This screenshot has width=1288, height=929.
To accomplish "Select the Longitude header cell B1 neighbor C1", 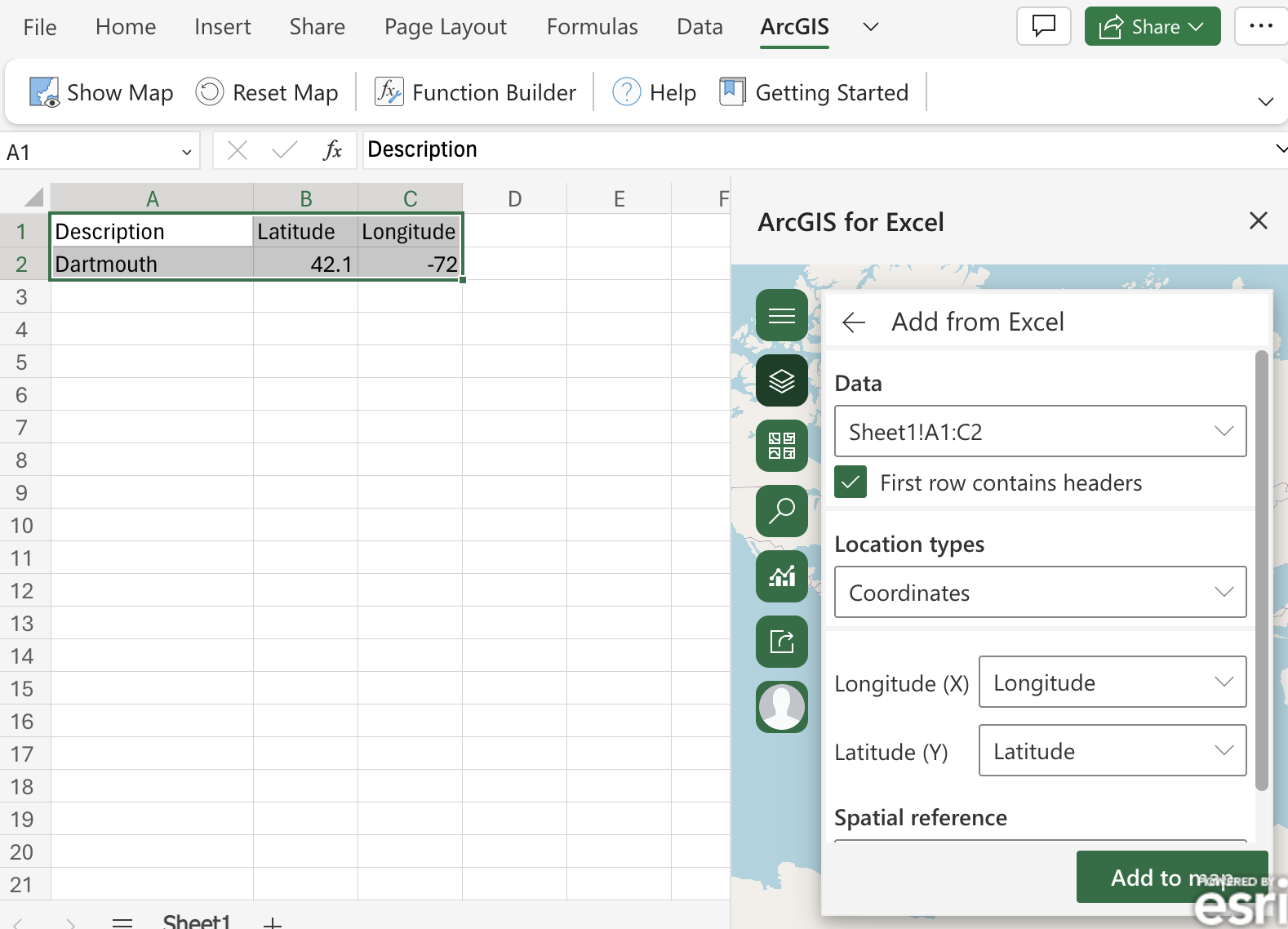I will pyautogui.click(x=410, y=231).
